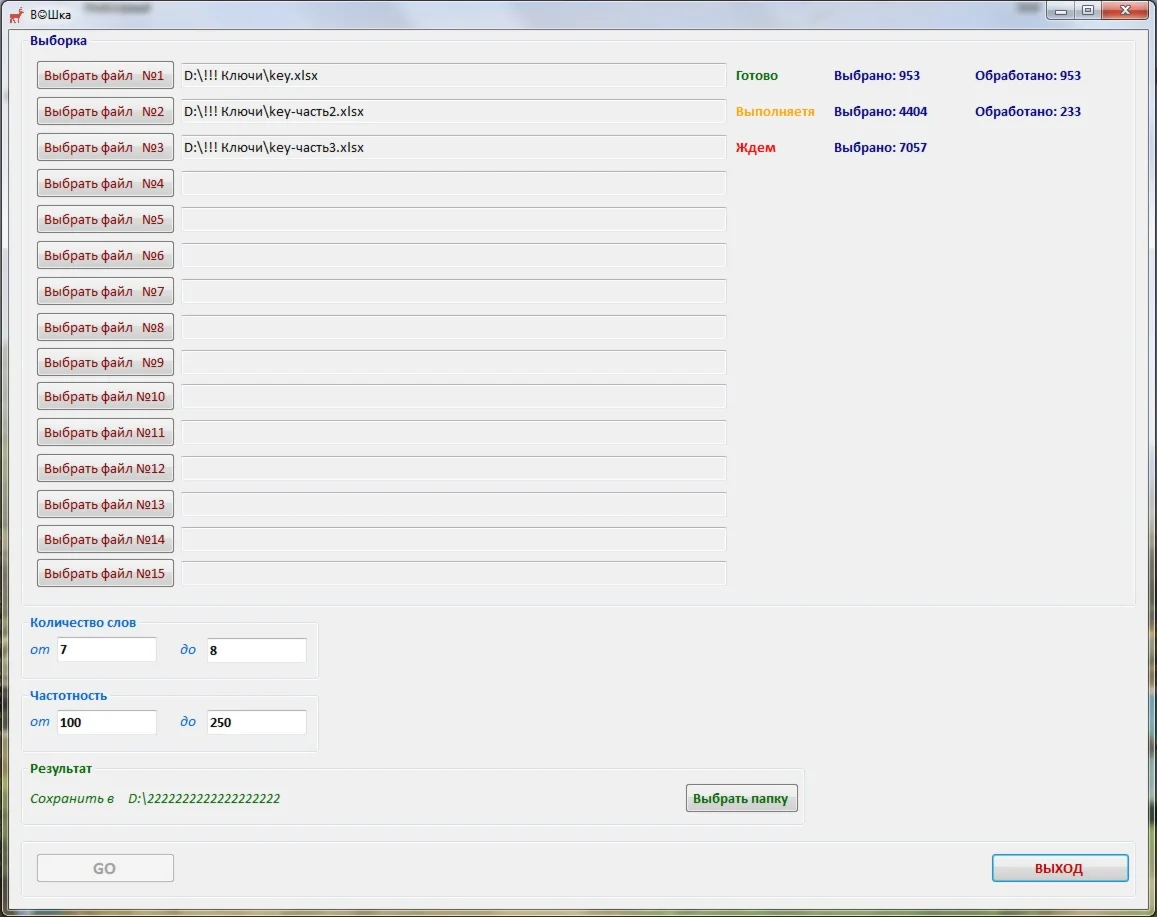Viewport: 1157px width, 917px height.
Task: Focus frequency 'до' field with 250
Action: click(x=257, y=722)
